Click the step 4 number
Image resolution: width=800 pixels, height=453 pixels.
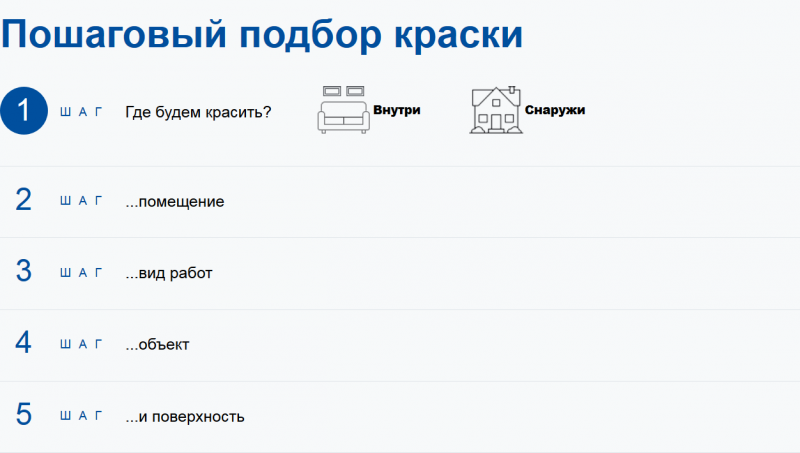[23, 343]
